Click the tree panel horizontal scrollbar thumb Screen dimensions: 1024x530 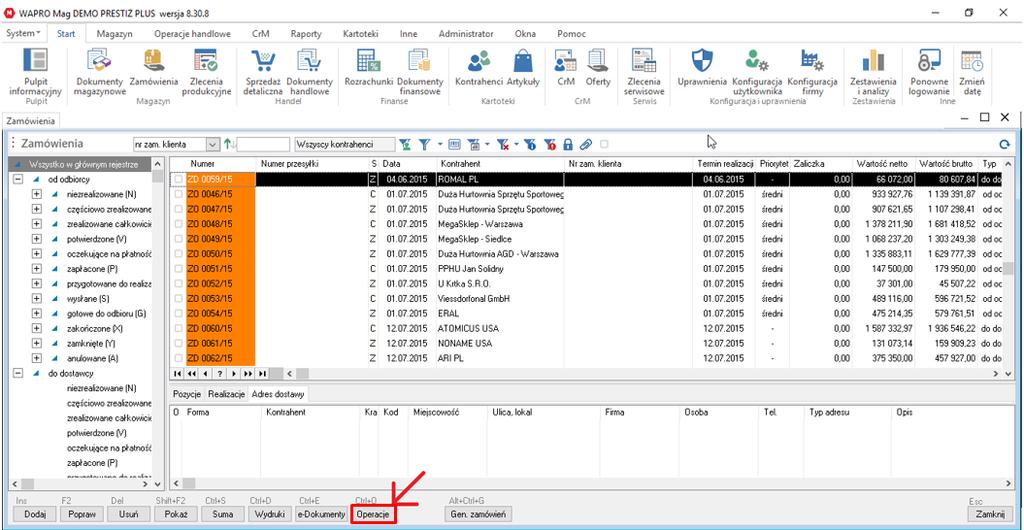click(27, 484)
